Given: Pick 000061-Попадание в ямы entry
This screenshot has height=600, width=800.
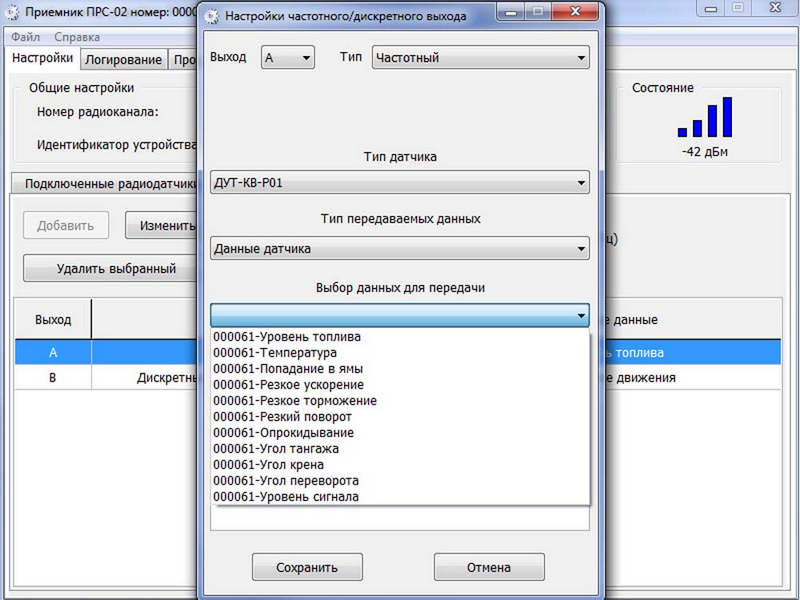Looking at the screenshot, I should click(400, 368).
